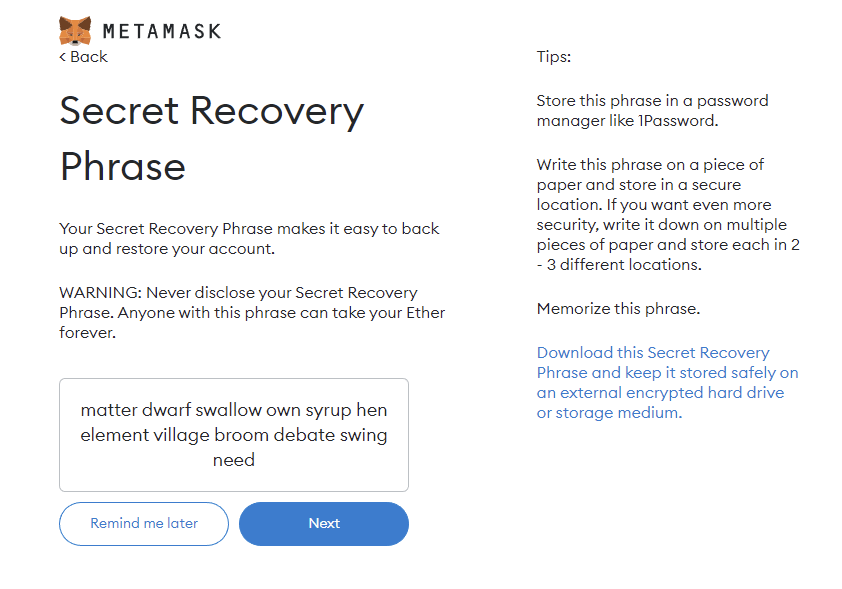Click the MetaMask fox logo
Screen dimensions: 842x589
(75, 31)
